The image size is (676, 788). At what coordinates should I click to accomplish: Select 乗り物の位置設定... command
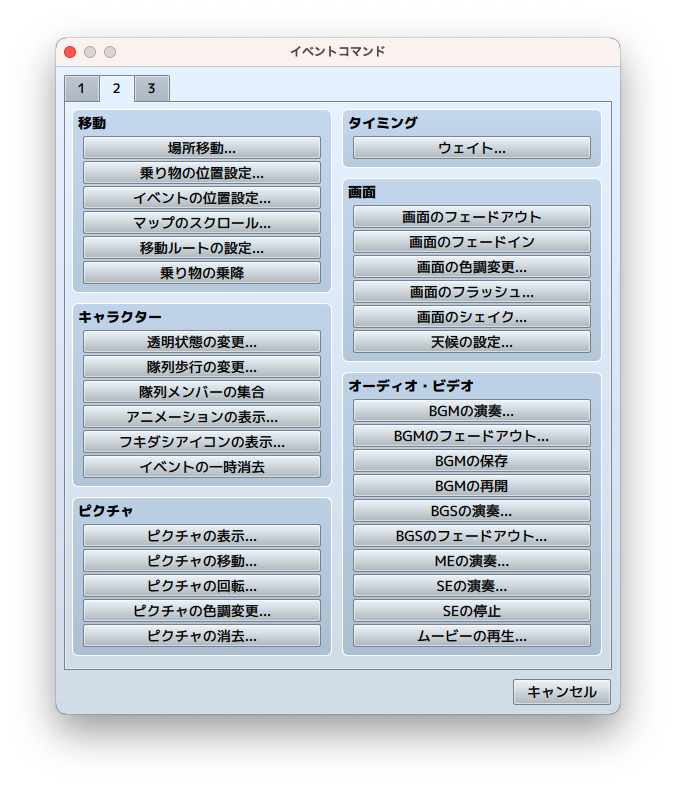[202, 173]
